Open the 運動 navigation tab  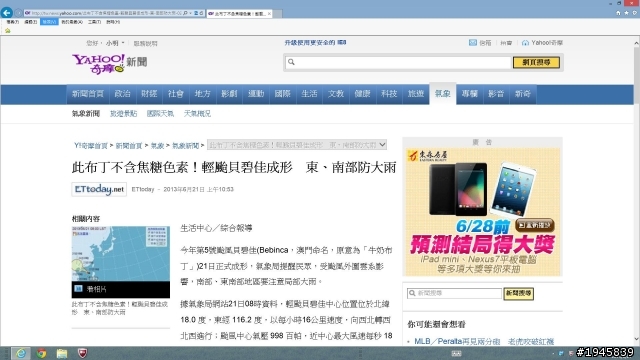(x=256, y=94)
